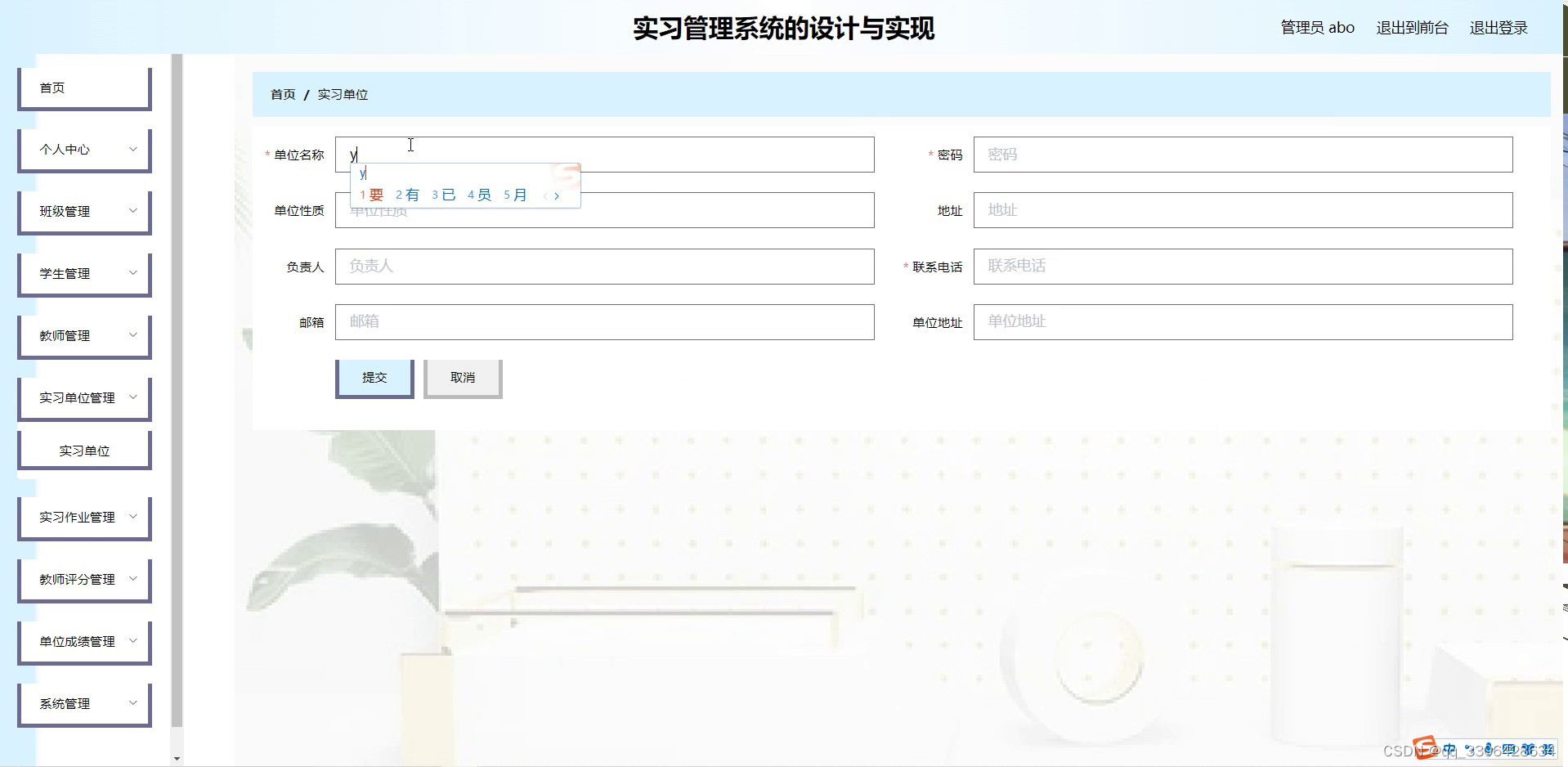Expand the 班级管理 sidebar menu
1568x767 pixels.
coord(84,213)
